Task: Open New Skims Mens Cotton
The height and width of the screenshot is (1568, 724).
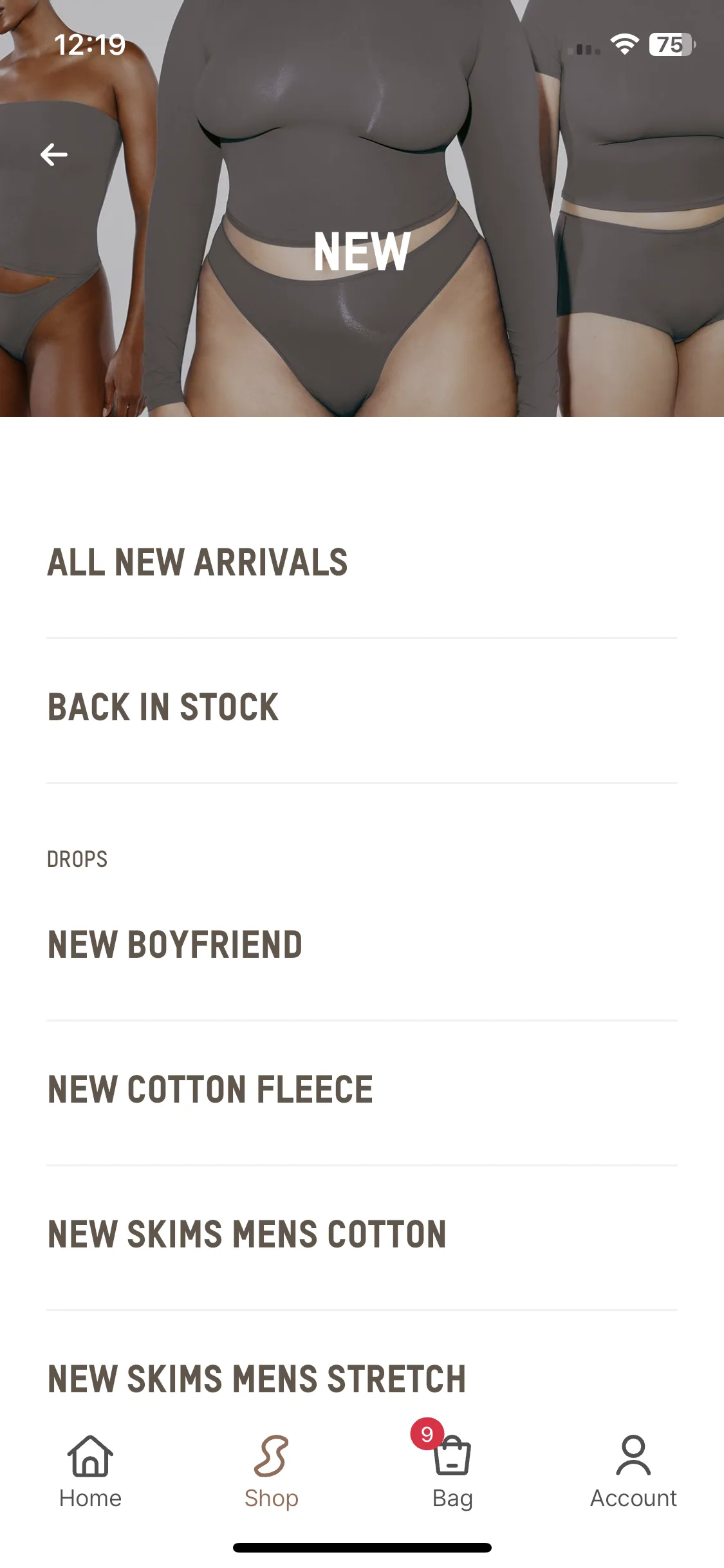Action: pos(362,1235)
